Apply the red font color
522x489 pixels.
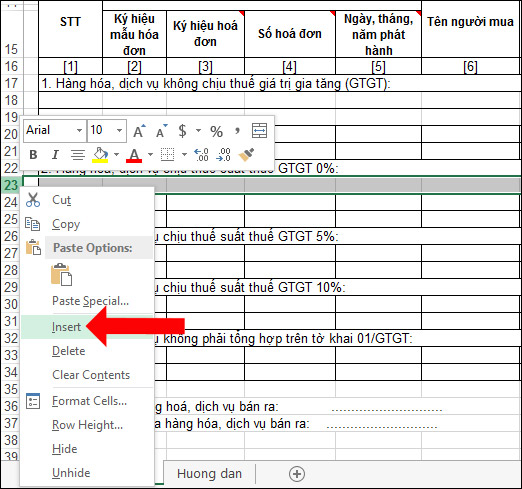coord(134,155)
